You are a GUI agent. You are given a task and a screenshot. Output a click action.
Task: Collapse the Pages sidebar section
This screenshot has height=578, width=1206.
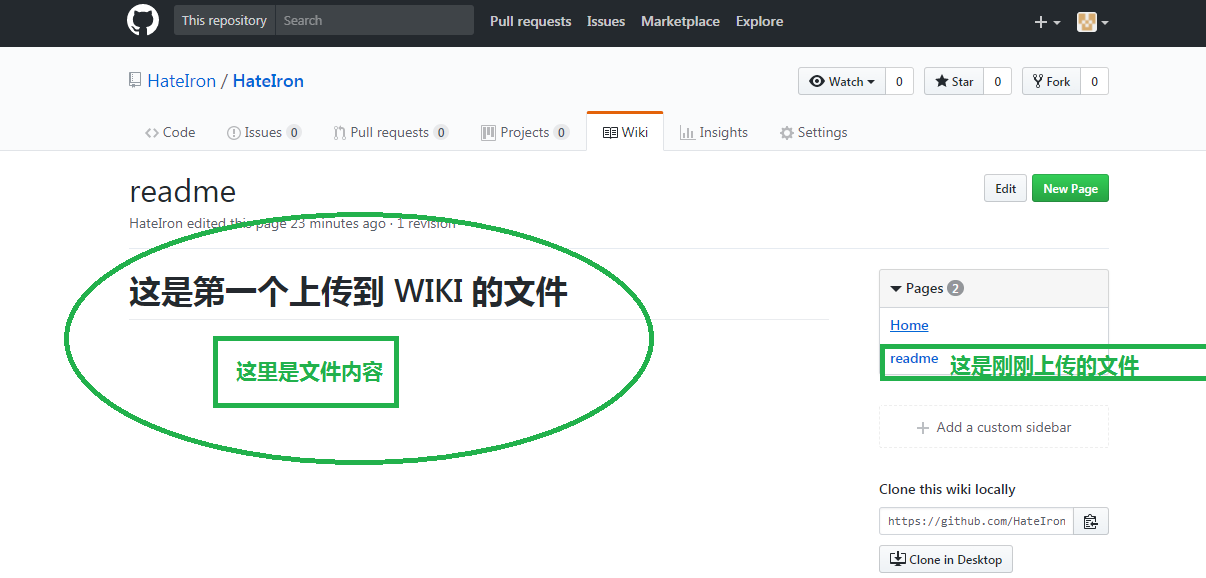coord(896,288)
